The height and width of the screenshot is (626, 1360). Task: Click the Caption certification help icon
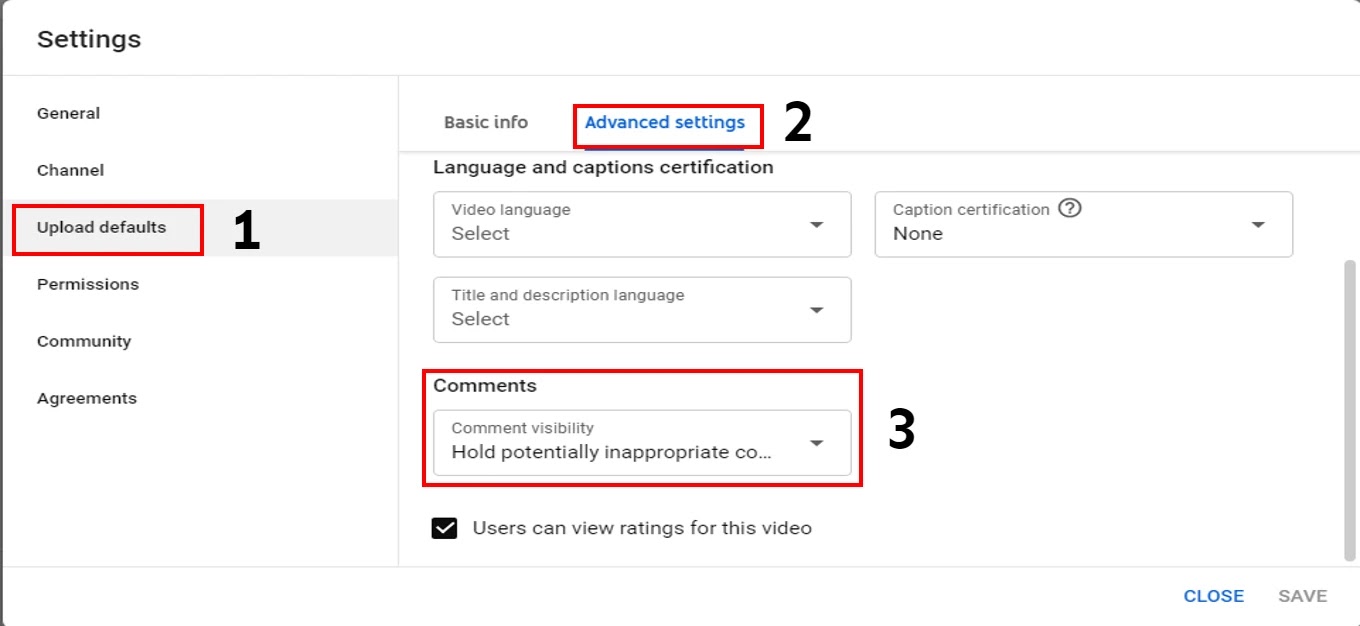1070,209
